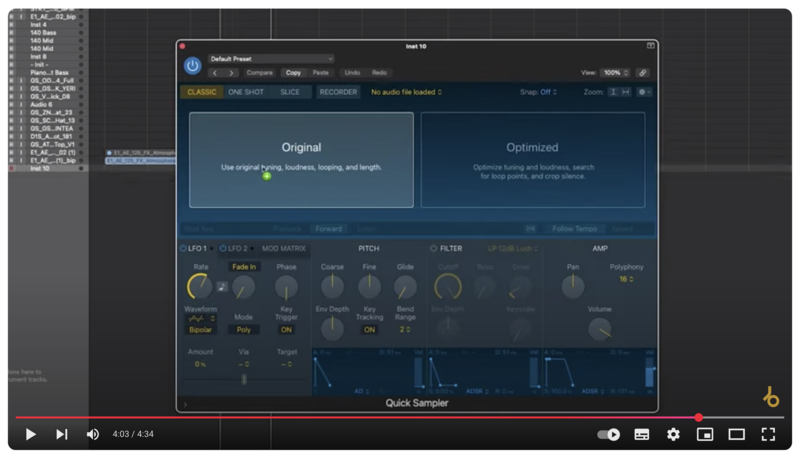Screen dimensions: 800x459
Task: Click the pitch Fine knob
Action: pos(369,287)
